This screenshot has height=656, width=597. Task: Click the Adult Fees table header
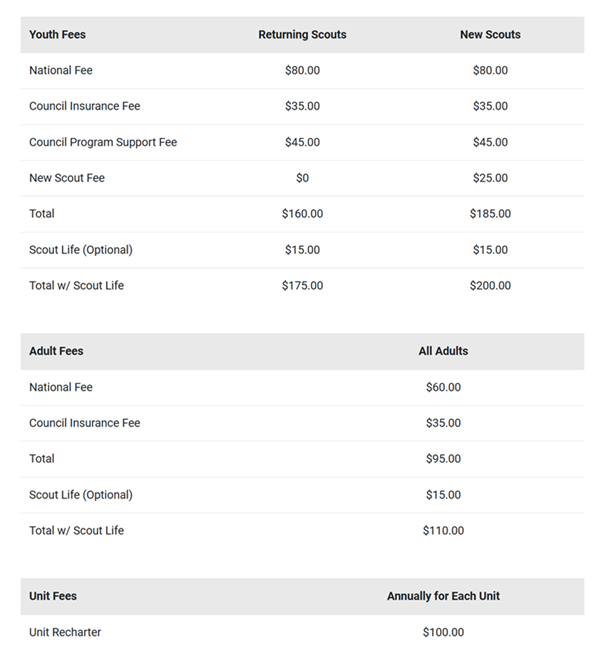tap(56, 351)
